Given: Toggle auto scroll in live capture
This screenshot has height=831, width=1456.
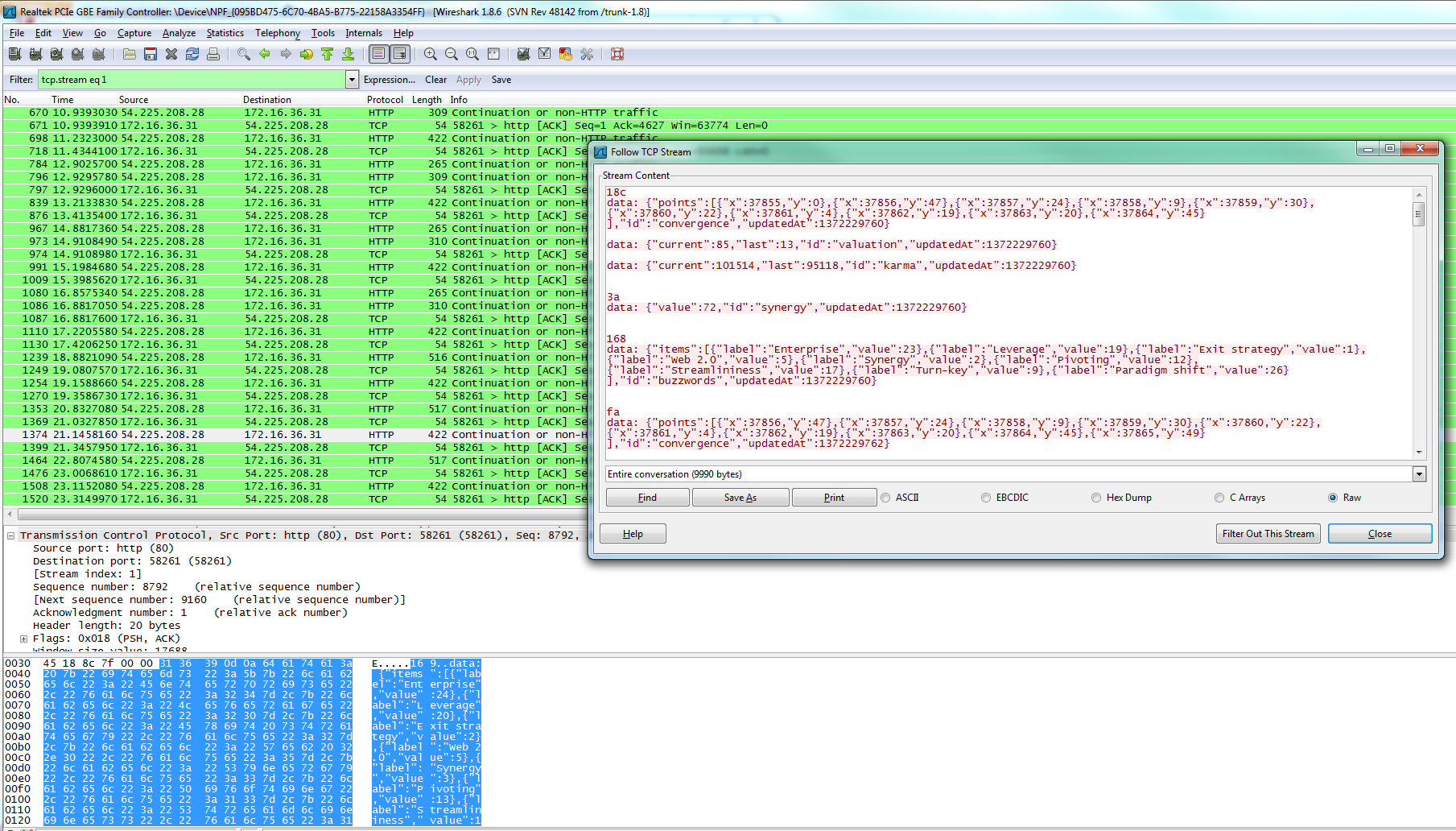Looking at the screenshot, I should (x=400, y=54).
